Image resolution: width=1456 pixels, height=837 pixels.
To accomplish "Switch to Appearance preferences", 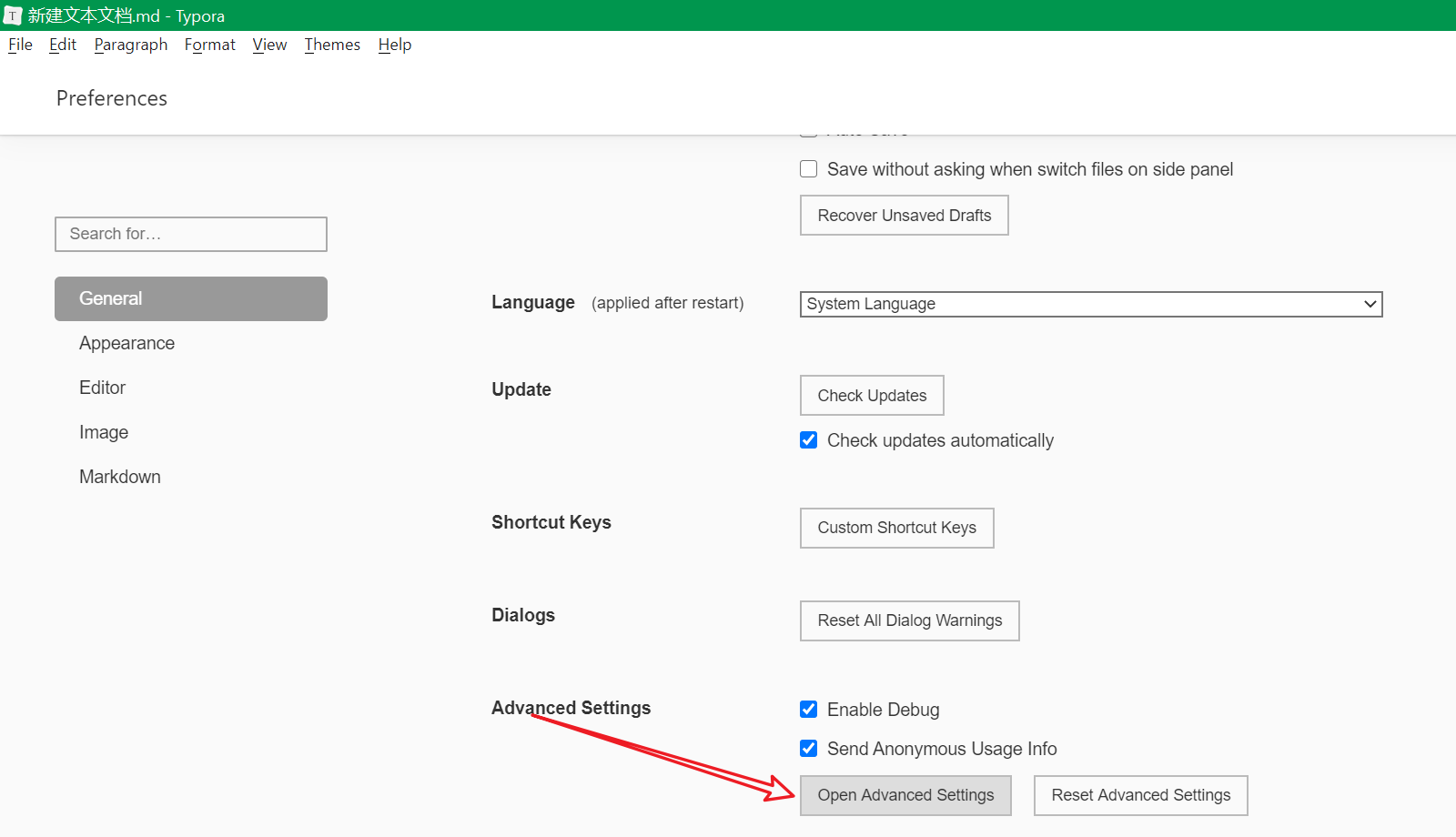I will point(126,343).
